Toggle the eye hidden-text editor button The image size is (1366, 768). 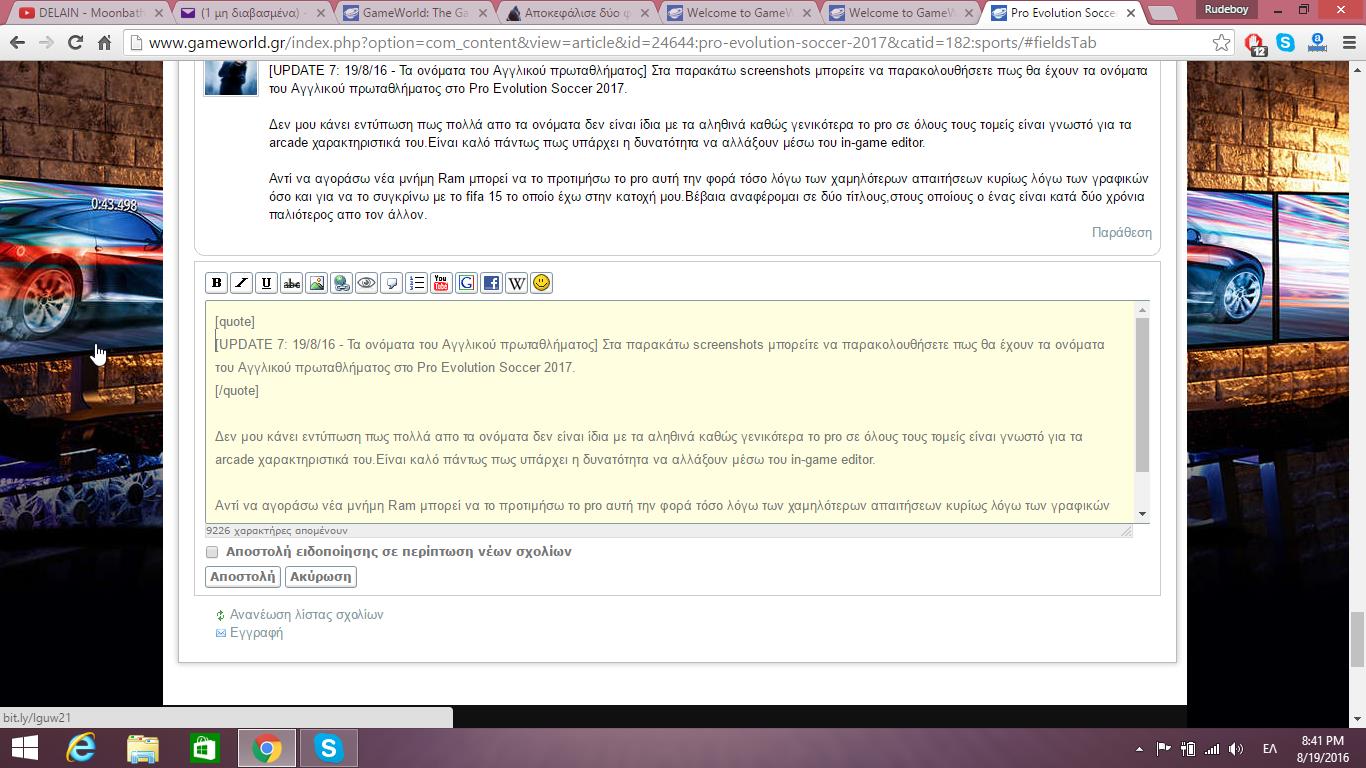[x=366, y=283]
